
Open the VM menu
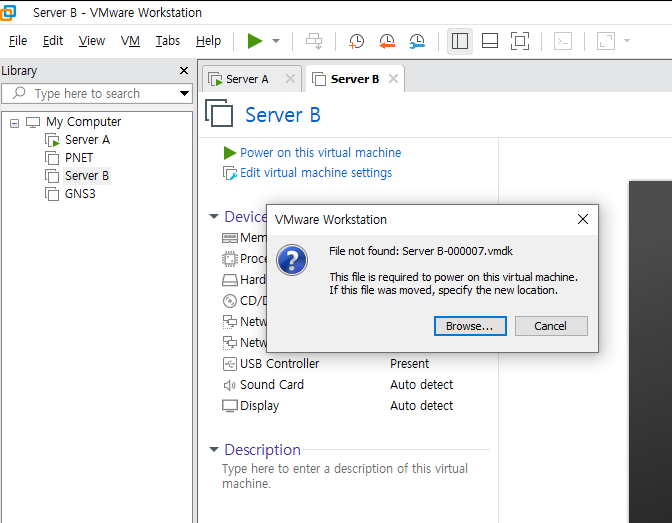point(130,41)
